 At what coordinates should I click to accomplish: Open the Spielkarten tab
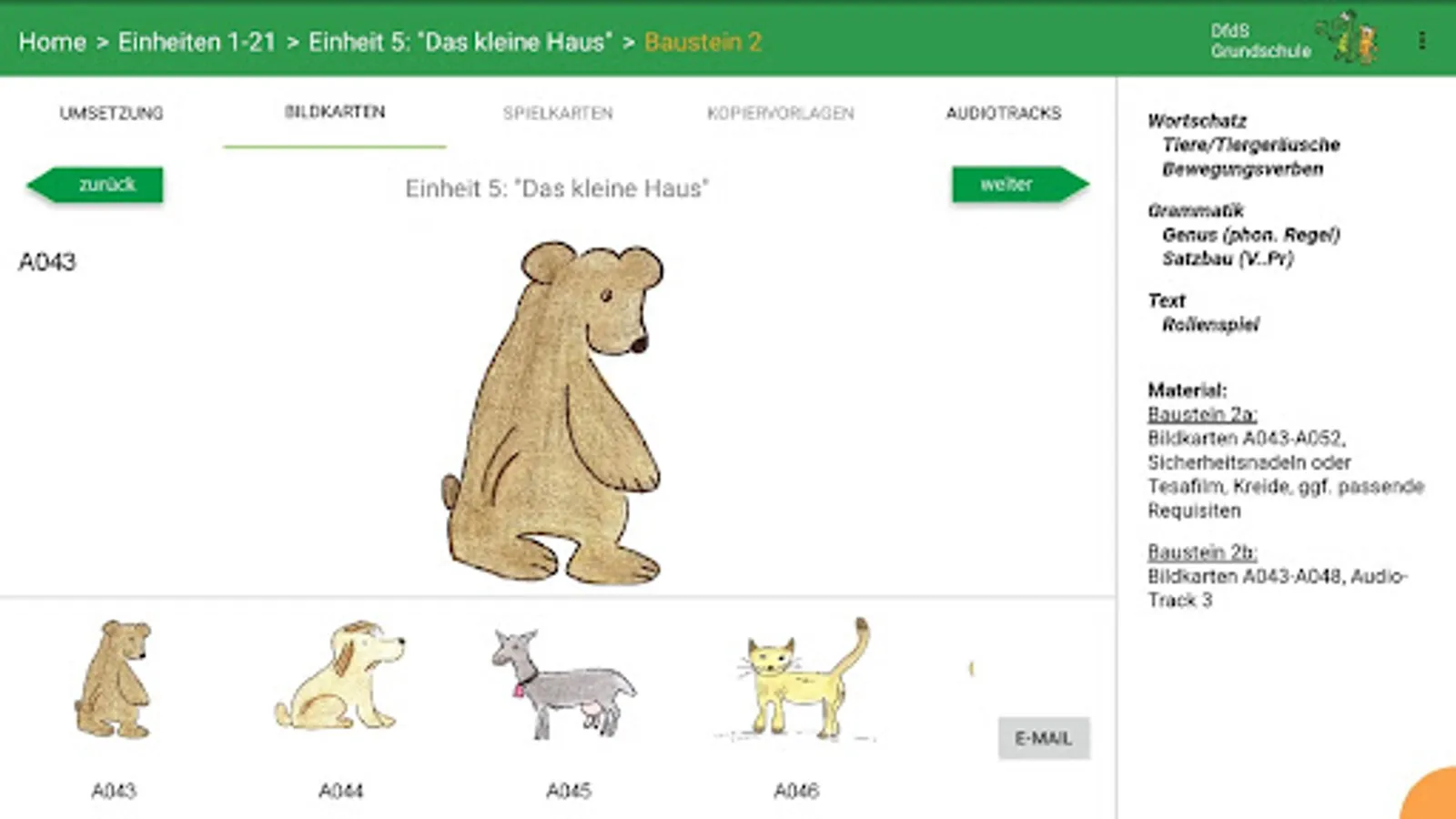[558, 113]
